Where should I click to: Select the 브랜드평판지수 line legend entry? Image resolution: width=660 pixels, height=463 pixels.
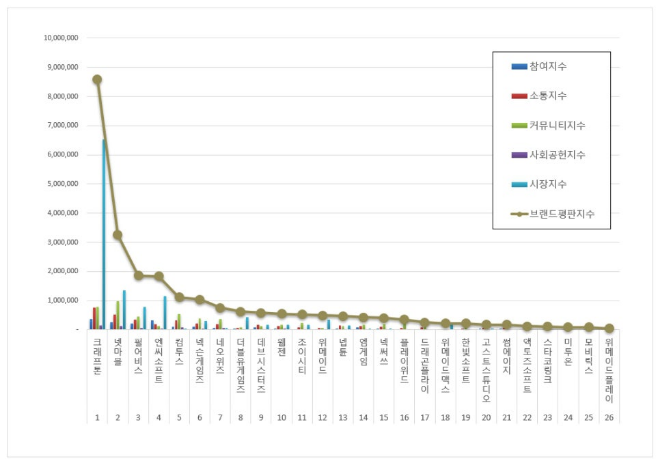[561, 215]
